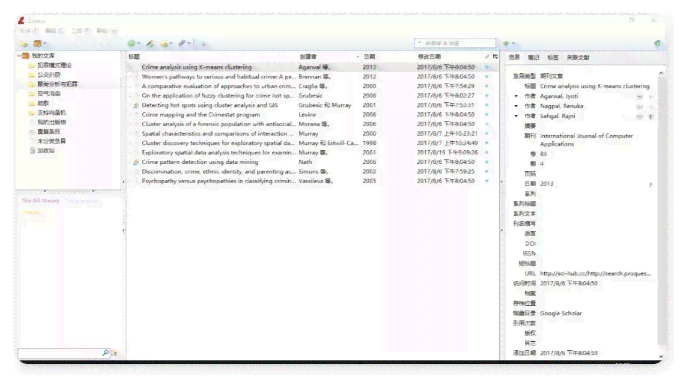This screenshot has height=377, width=681.
Task: Click the Add Item by Identifier wand icon
Action: click(x=150, y=43)
